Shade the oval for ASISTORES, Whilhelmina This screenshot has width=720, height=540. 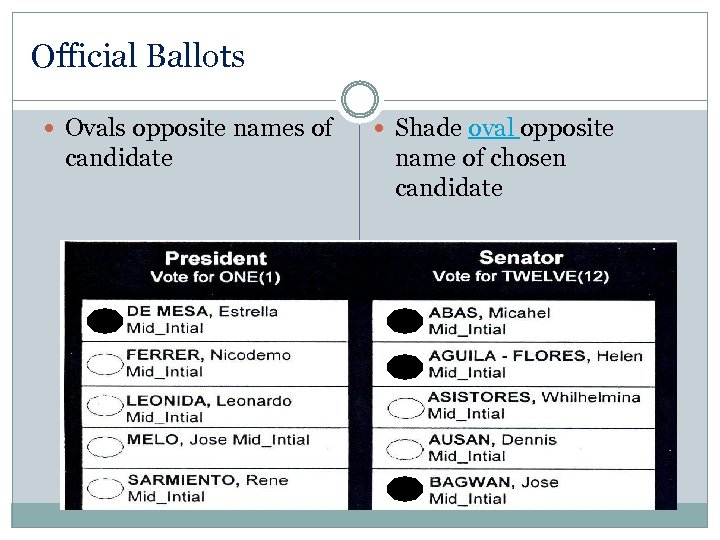click(405, 406)
